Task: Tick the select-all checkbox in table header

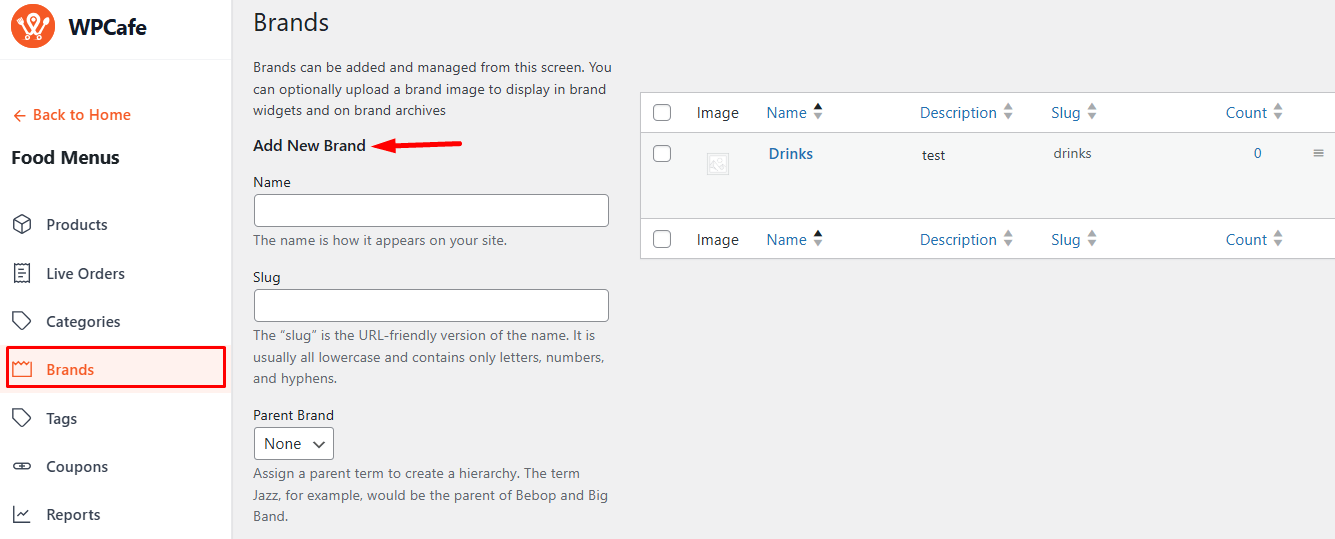Action: tap(662, 113)
